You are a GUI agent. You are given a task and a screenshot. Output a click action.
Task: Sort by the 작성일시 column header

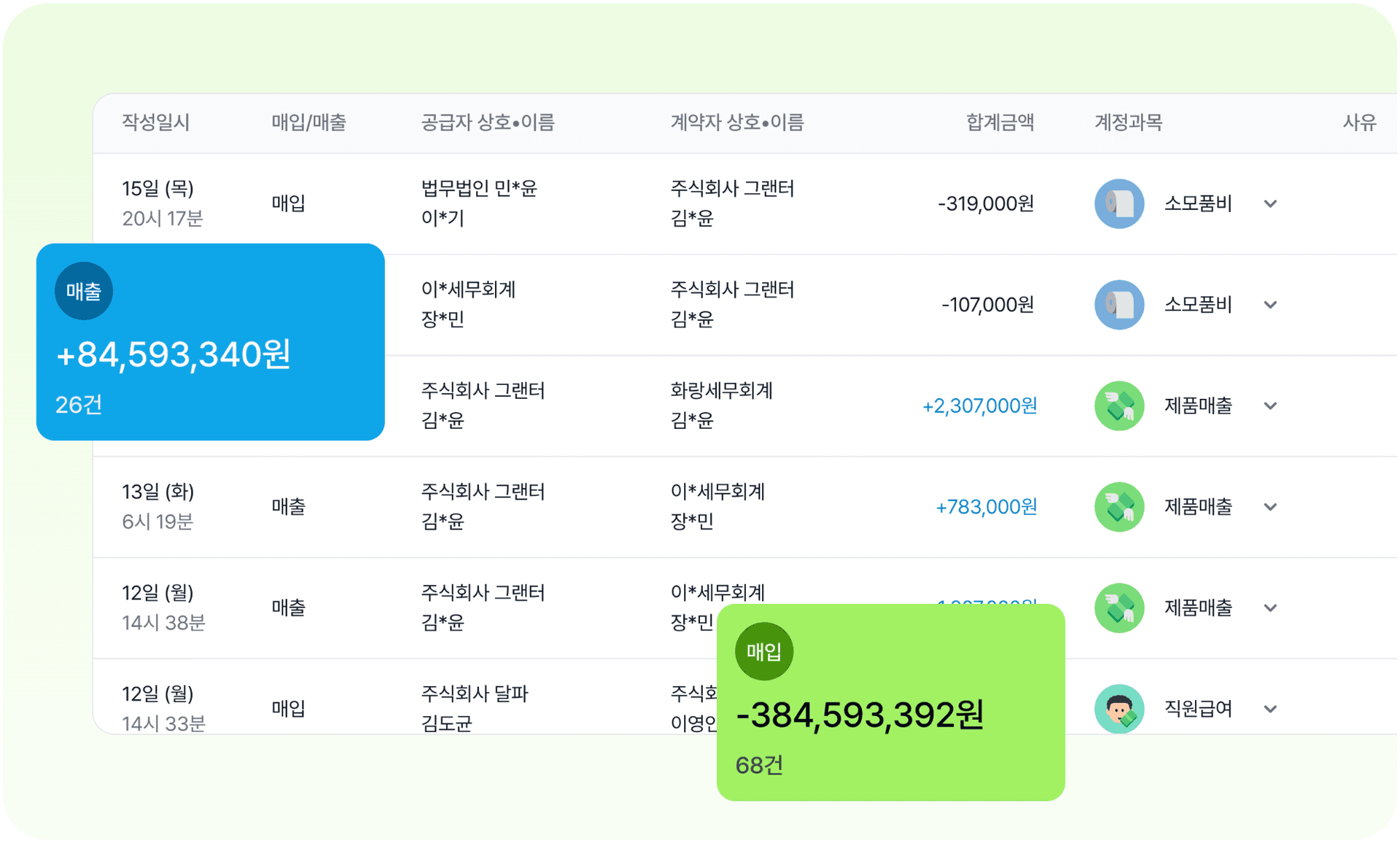coord(155,122)
